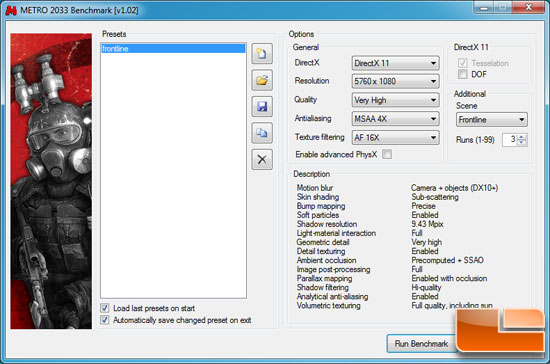550x364 pixels.
Task: Decrease Runs count with down arrow
Action: (522, 142)
